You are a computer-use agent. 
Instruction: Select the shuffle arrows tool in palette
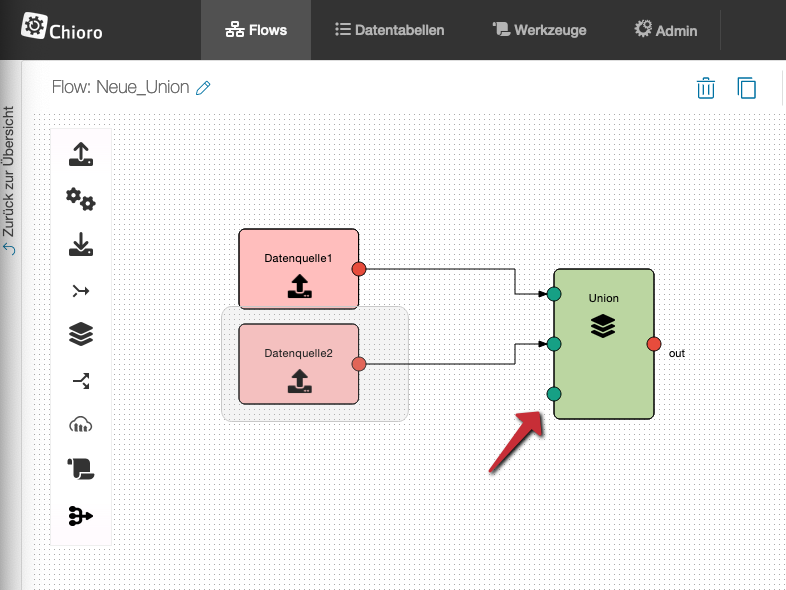click(x=81, y=380)
